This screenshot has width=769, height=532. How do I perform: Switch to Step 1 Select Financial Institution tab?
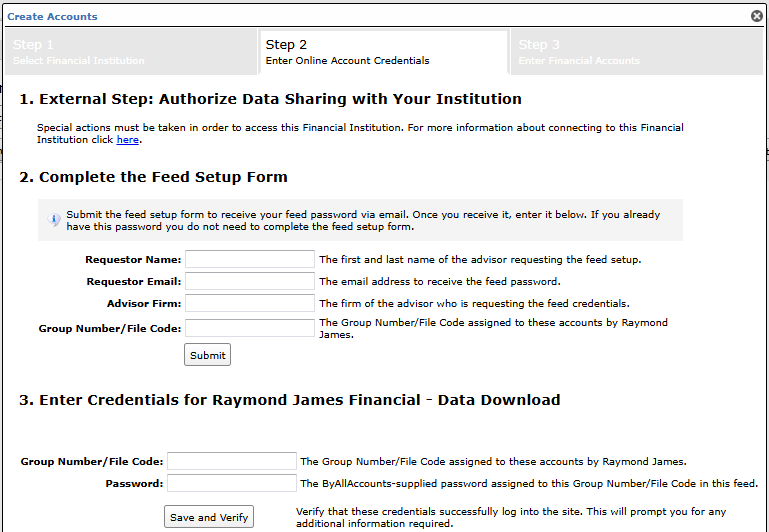click(x=131, y=52)
